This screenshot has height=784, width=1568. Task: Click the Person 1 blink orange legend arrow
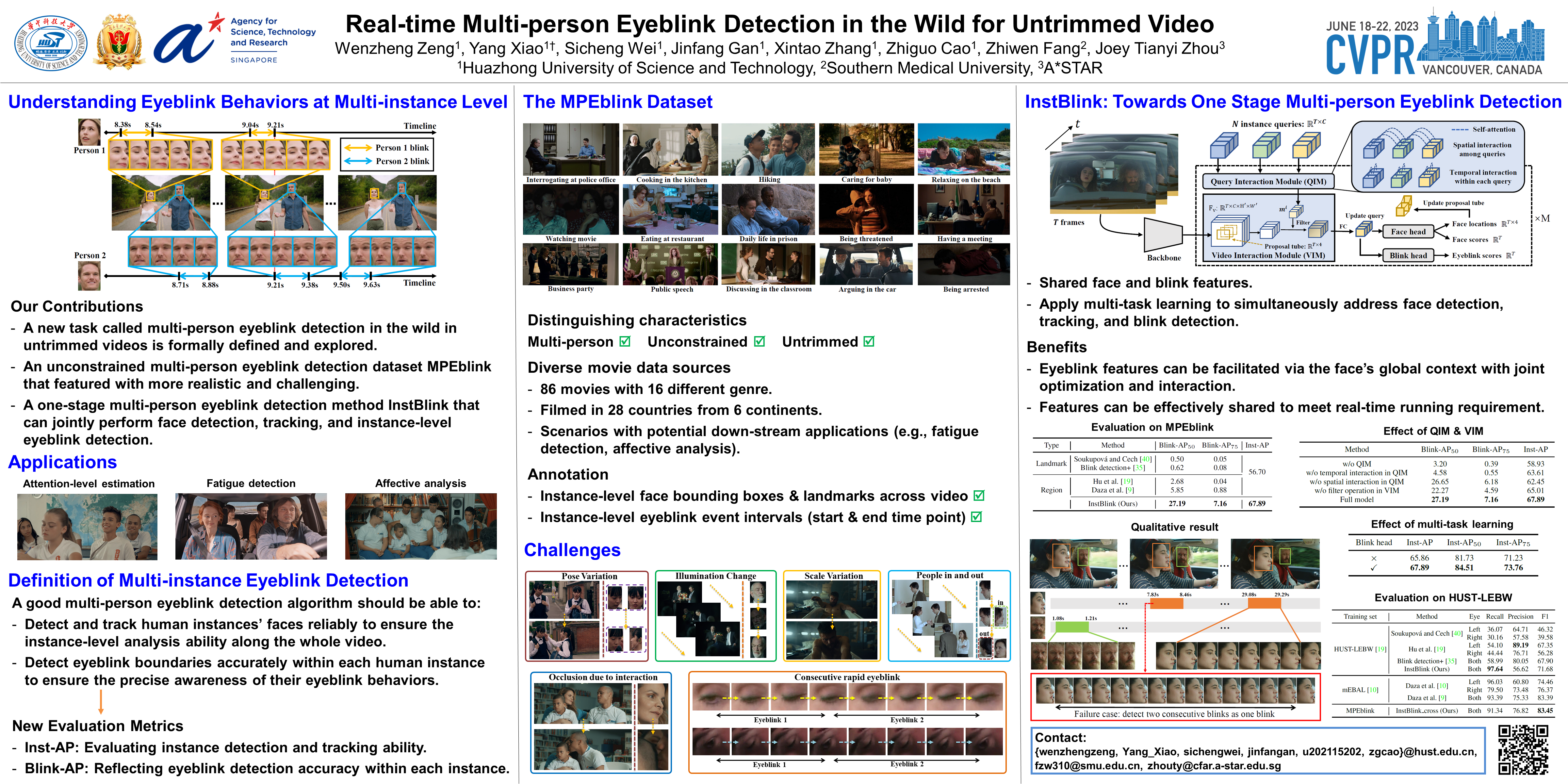358,148
